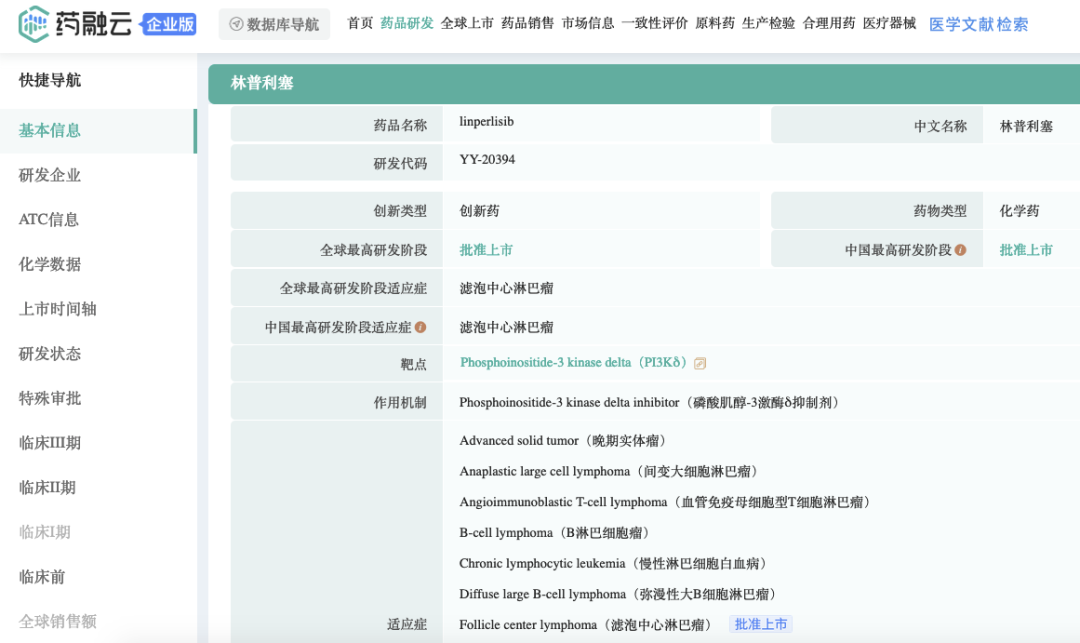The height and width of the screenshot is (643, 1080).
Task: Open 一致性评价 menu item
Action: (x=654, y=23)
